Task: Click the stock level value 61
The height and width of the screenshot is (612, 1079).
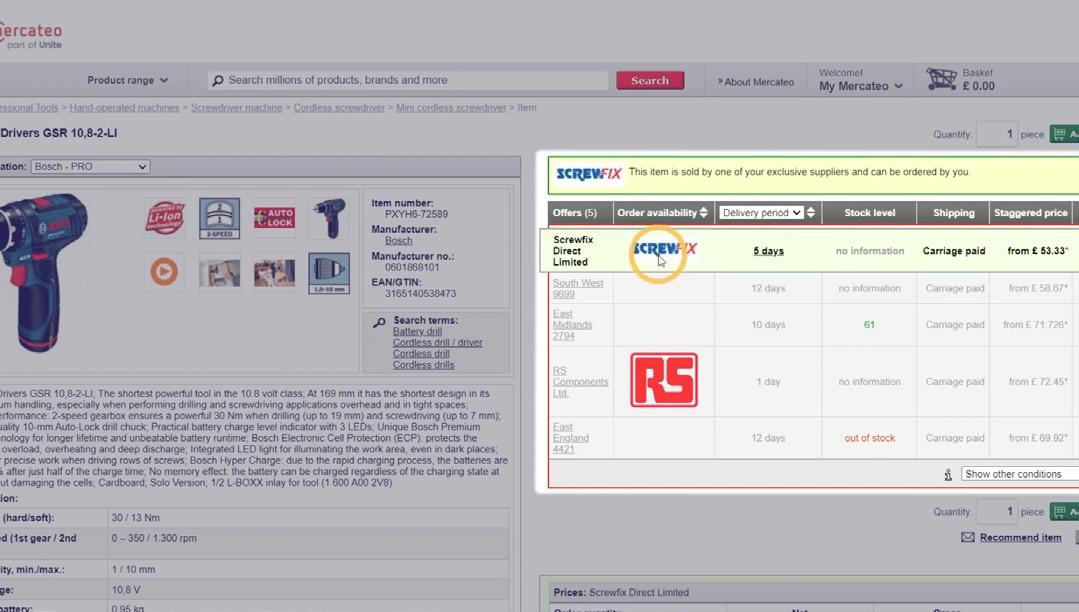Action: [869, 324]
